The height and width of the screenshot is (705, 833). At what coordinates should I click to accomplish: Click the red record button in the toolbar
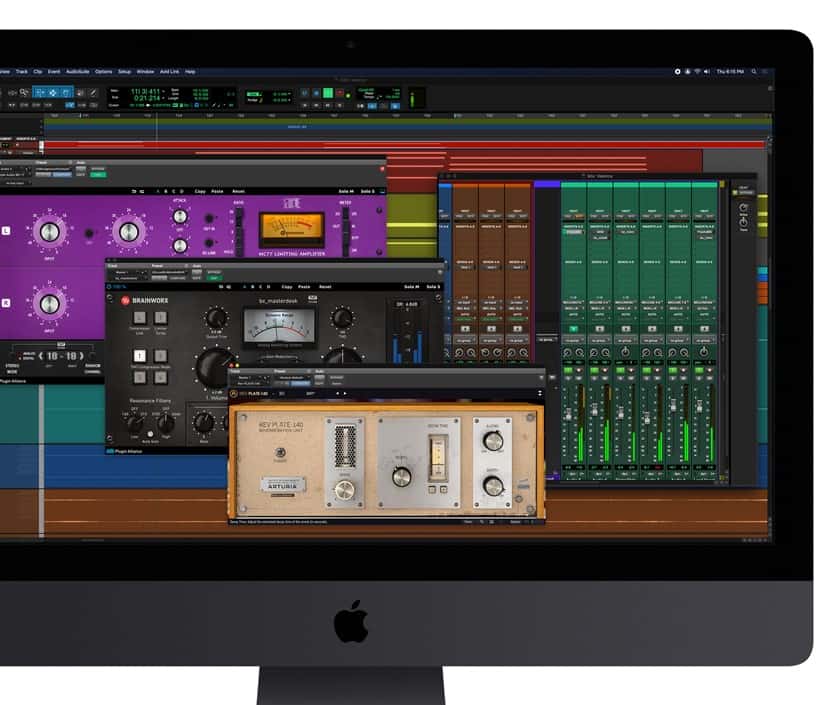(x=339, y=94)
